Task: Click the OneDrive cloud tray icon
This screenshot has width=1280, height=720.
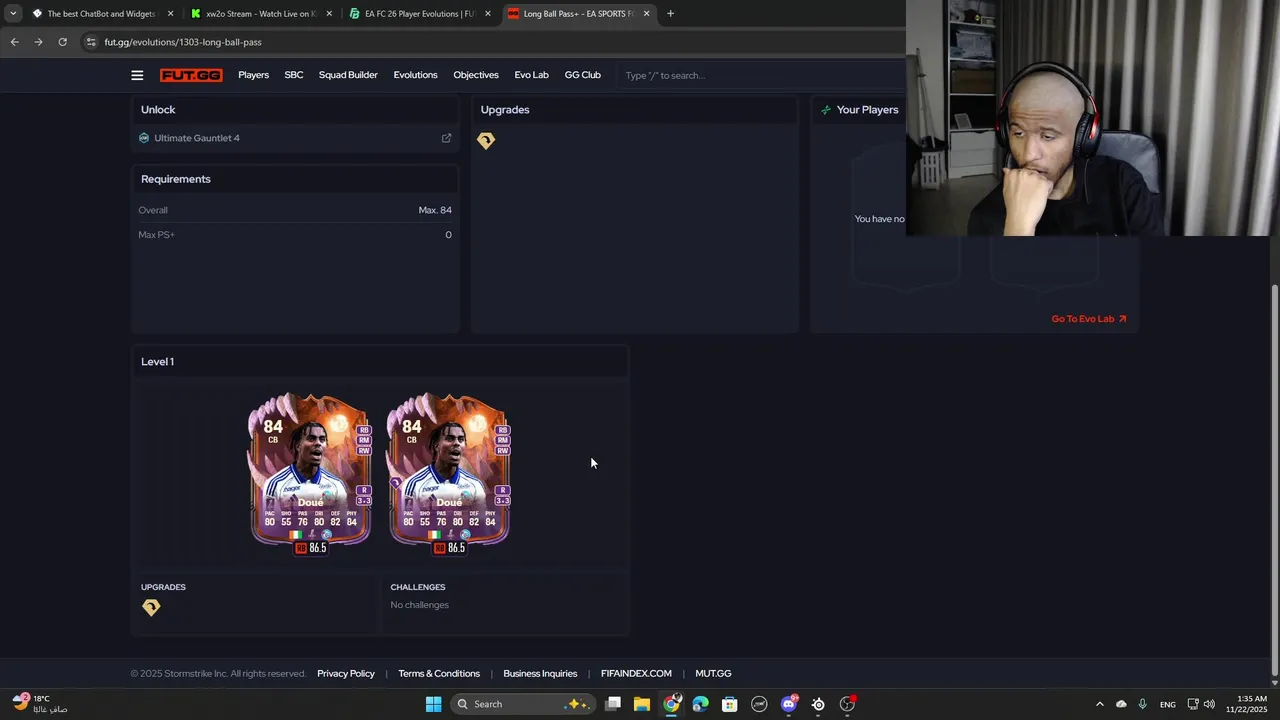Action: coord(1121,704)
